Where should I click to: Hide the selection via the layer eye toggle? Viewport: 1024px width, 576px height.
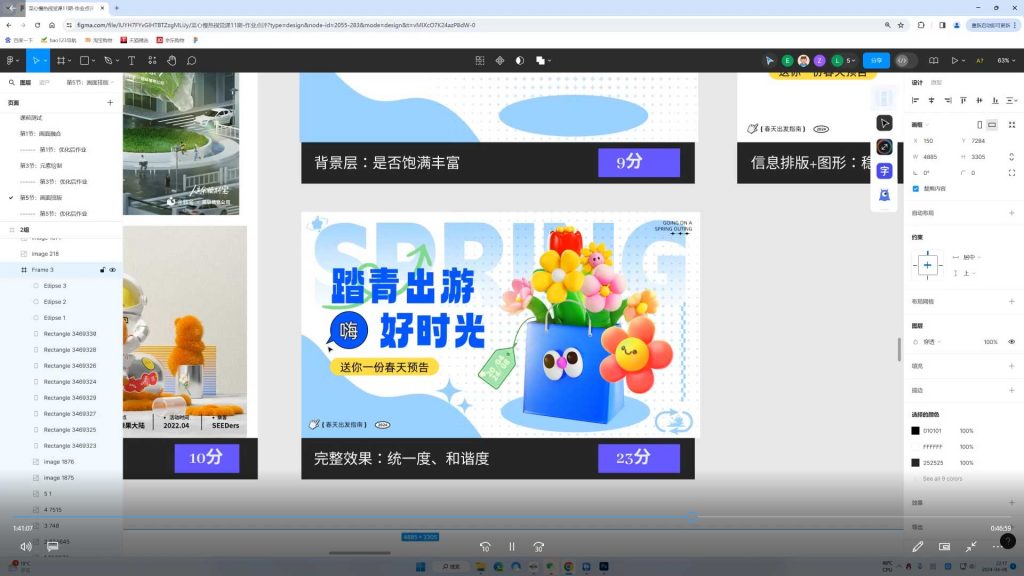pos(112,269)
